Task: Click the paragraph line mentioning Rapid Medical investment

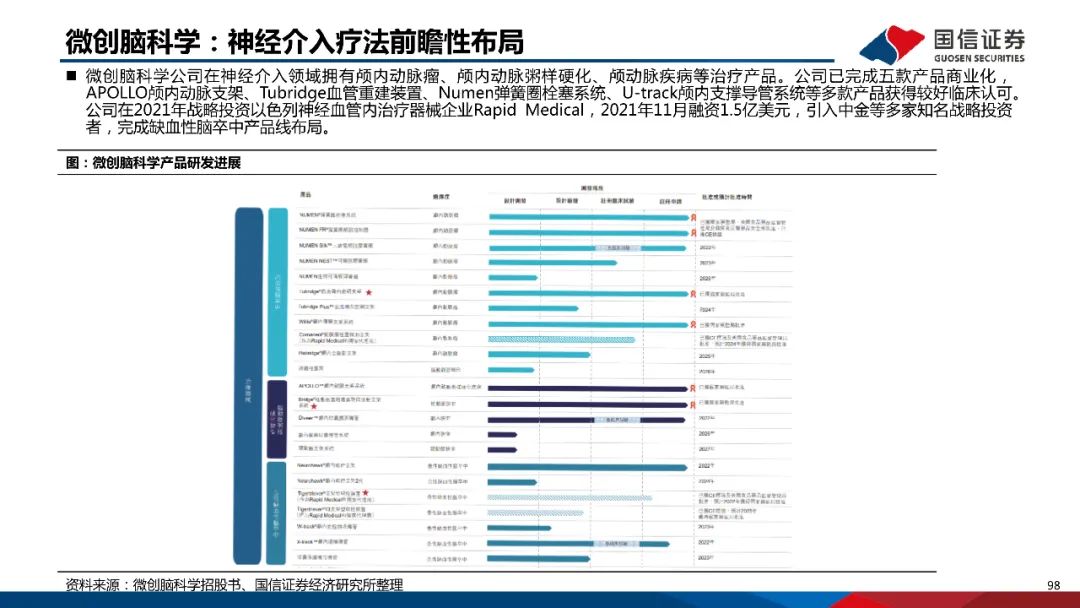Action: pos(549,110)
